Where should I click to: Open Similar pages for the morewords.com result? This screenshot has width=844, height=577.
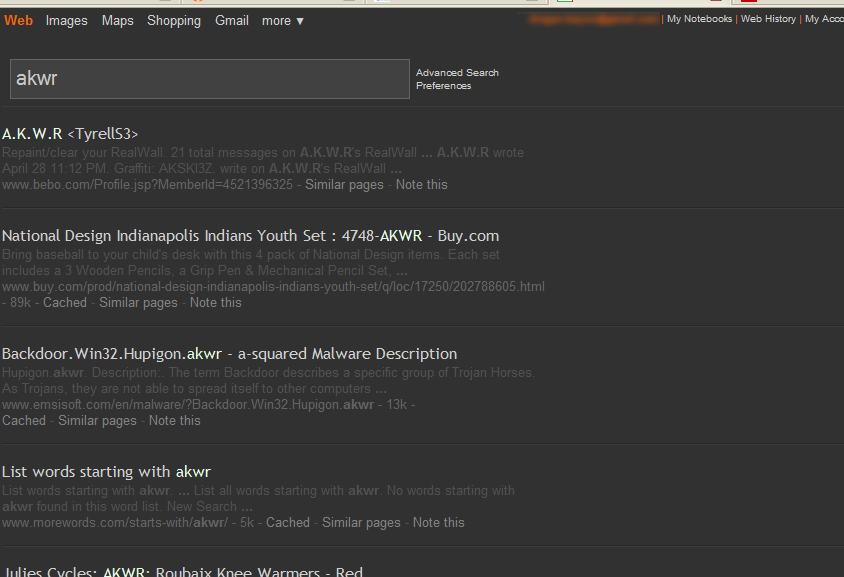click(x=361, y=522)
